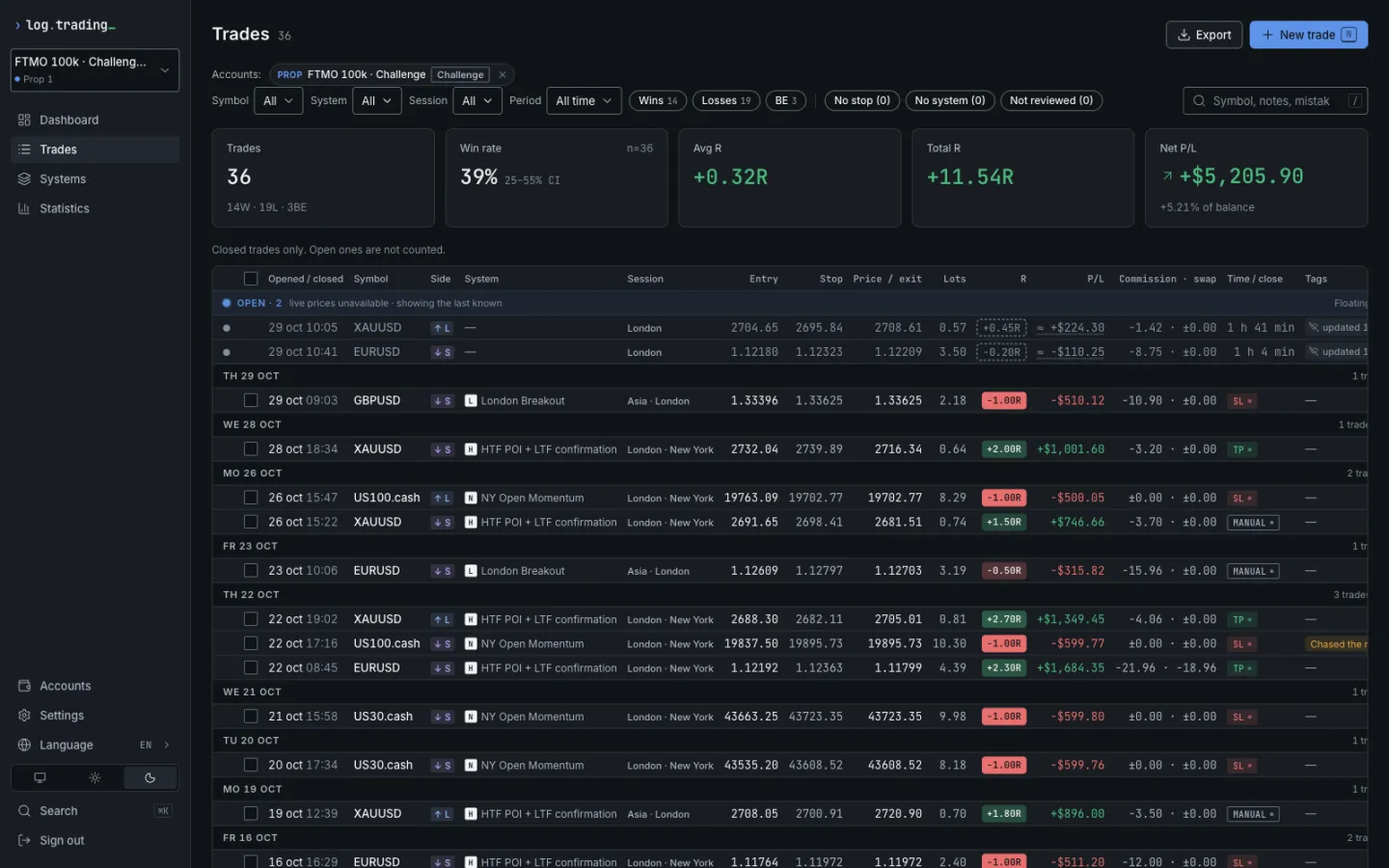Viewport: 1389px width, 868px height.
Task: Tick checkbox for XAUUSD 28 oct 18:34 trade
Action: pyautogui.click(x=251, y=448)
